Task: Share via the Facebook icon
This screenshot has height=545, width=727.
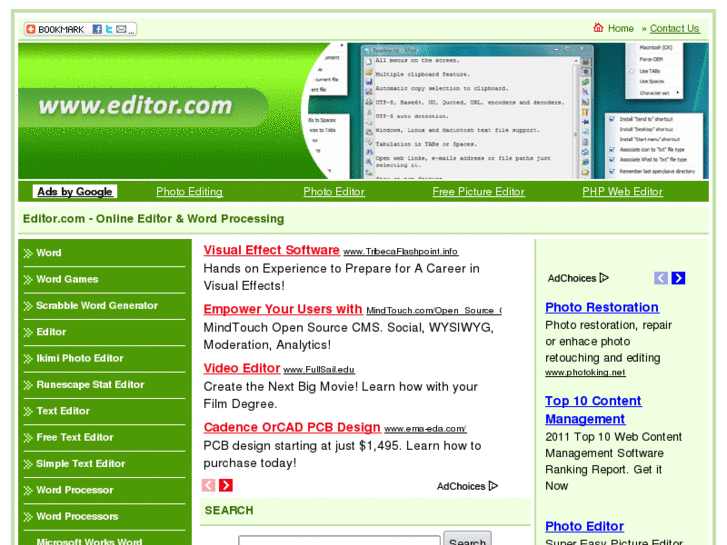Action: pyautogui.click(x=97, y=29)
